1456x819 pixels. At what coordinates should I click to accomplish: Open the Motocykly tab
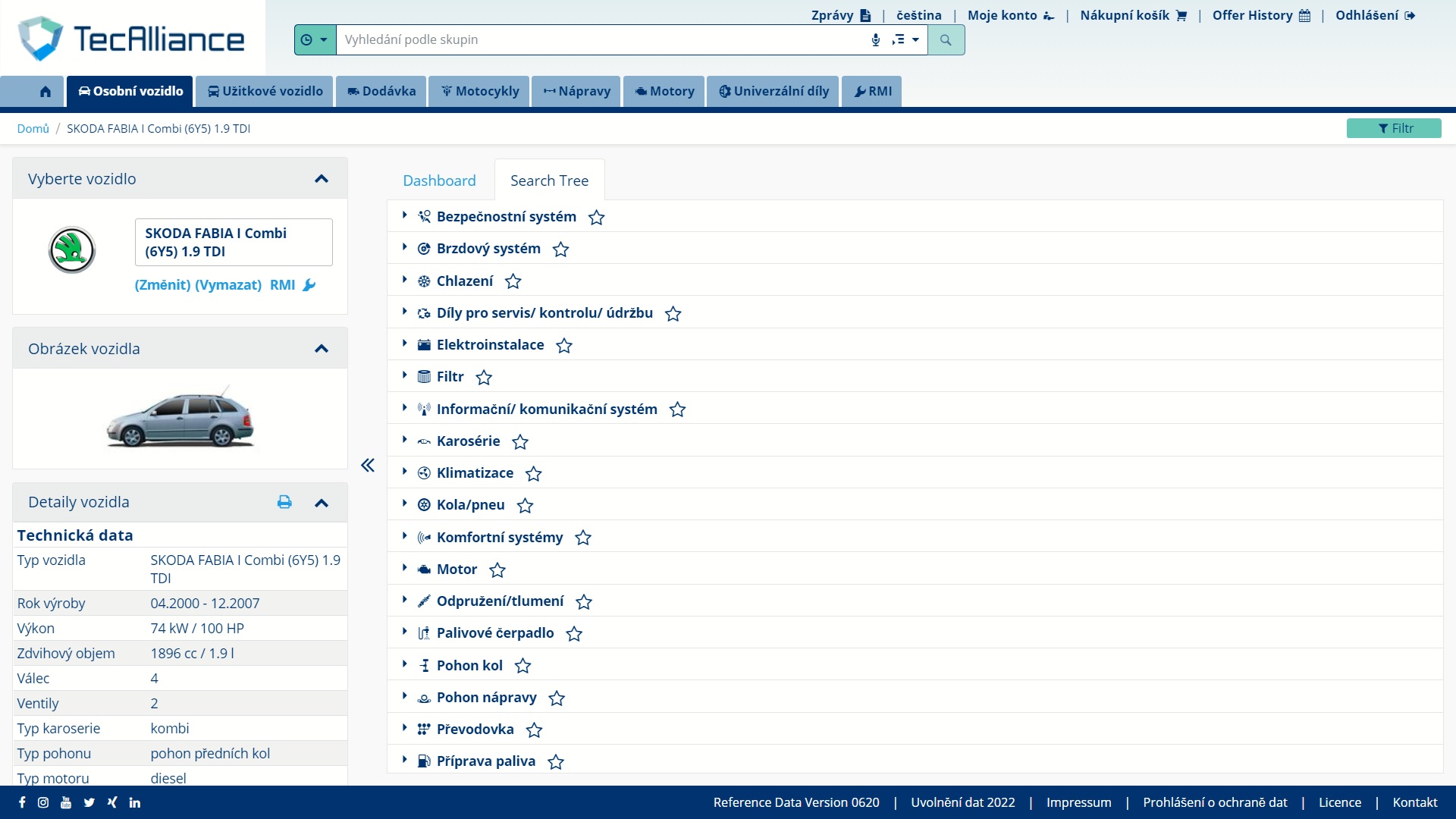[480, 91]
